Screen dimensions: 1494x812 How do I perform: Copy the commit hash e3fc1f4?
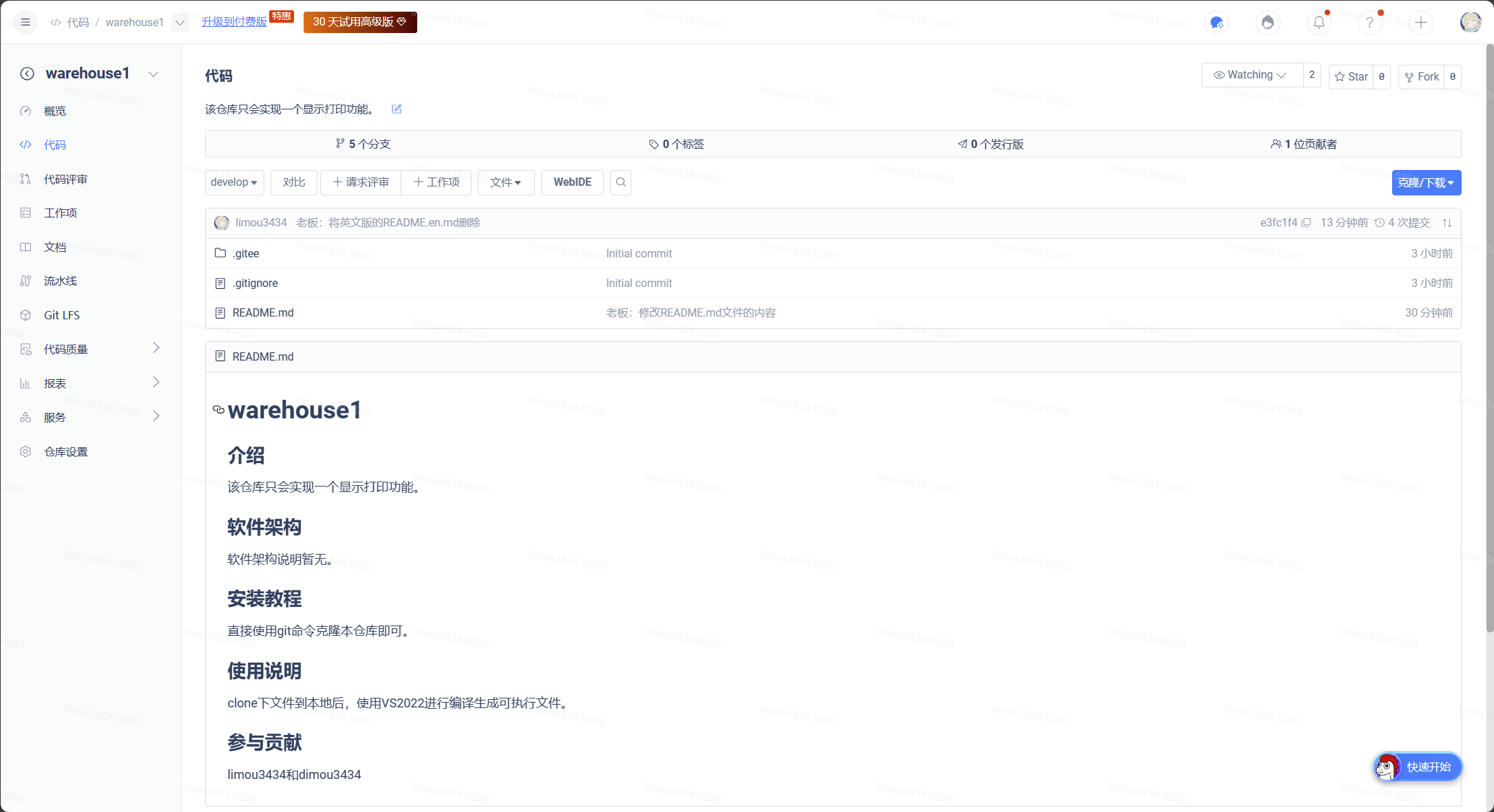tap(1306, 222)
